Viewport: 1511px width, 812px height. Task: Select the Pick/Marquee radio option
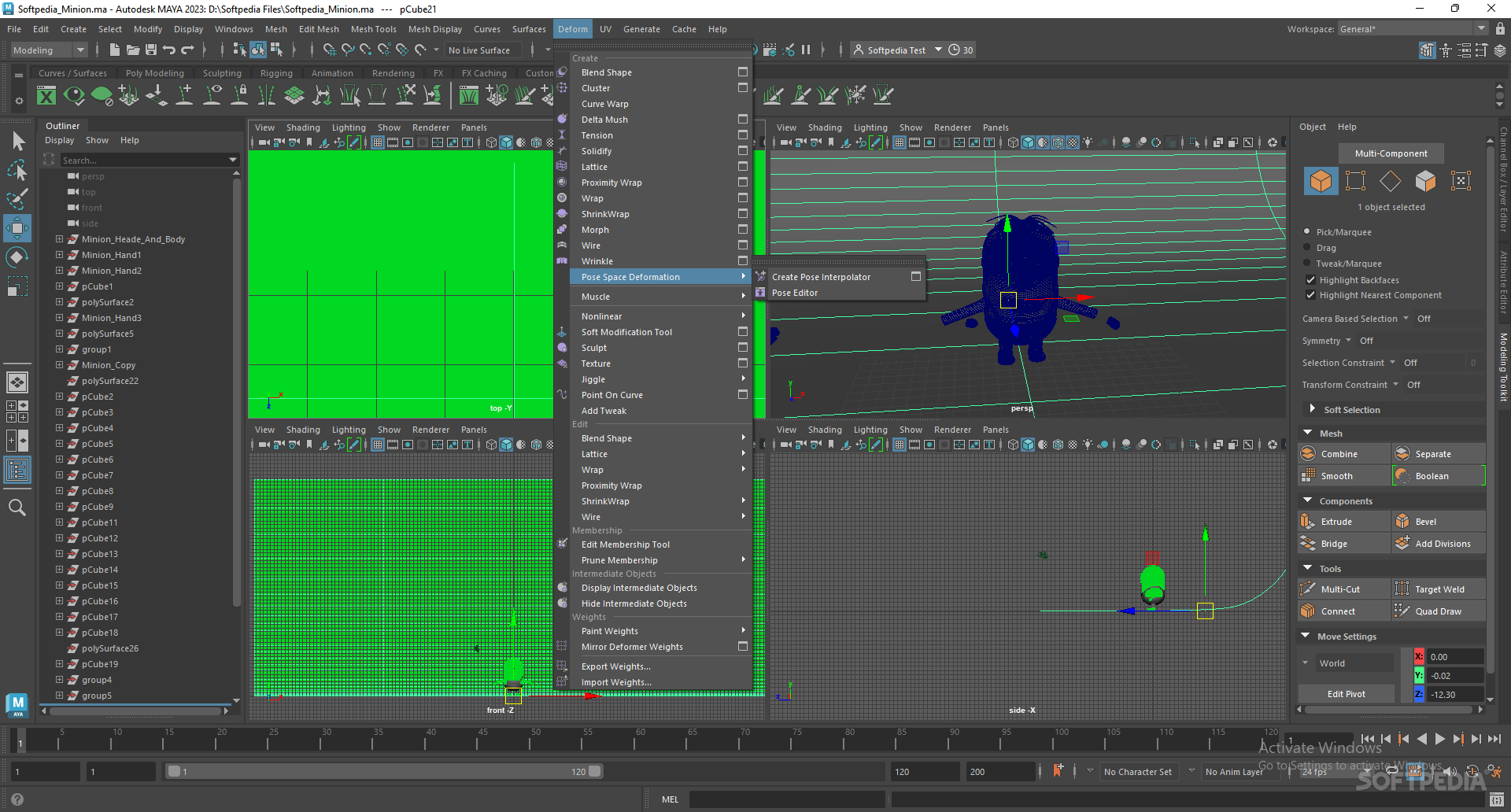[1307, 232]
